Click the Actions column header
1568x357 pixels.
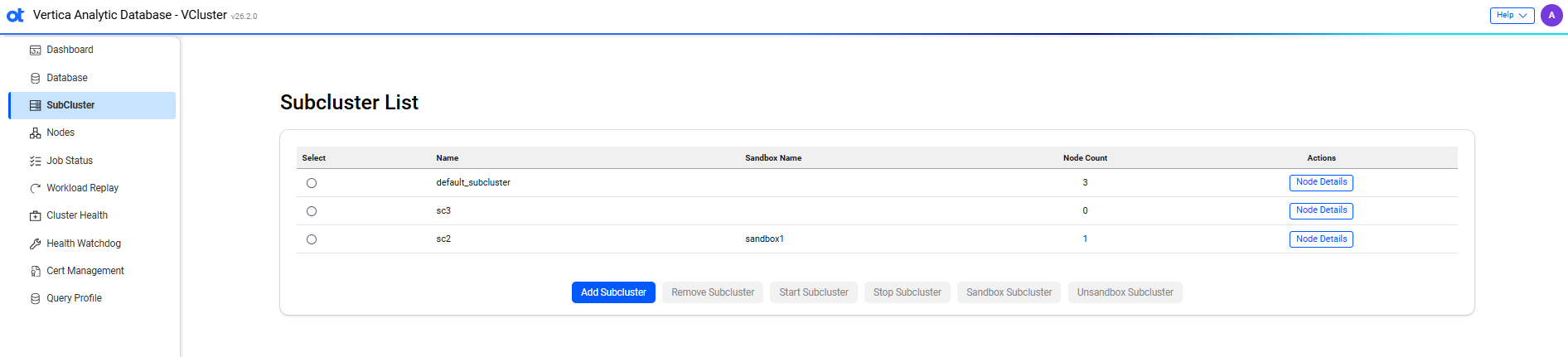click(1321, 158)
